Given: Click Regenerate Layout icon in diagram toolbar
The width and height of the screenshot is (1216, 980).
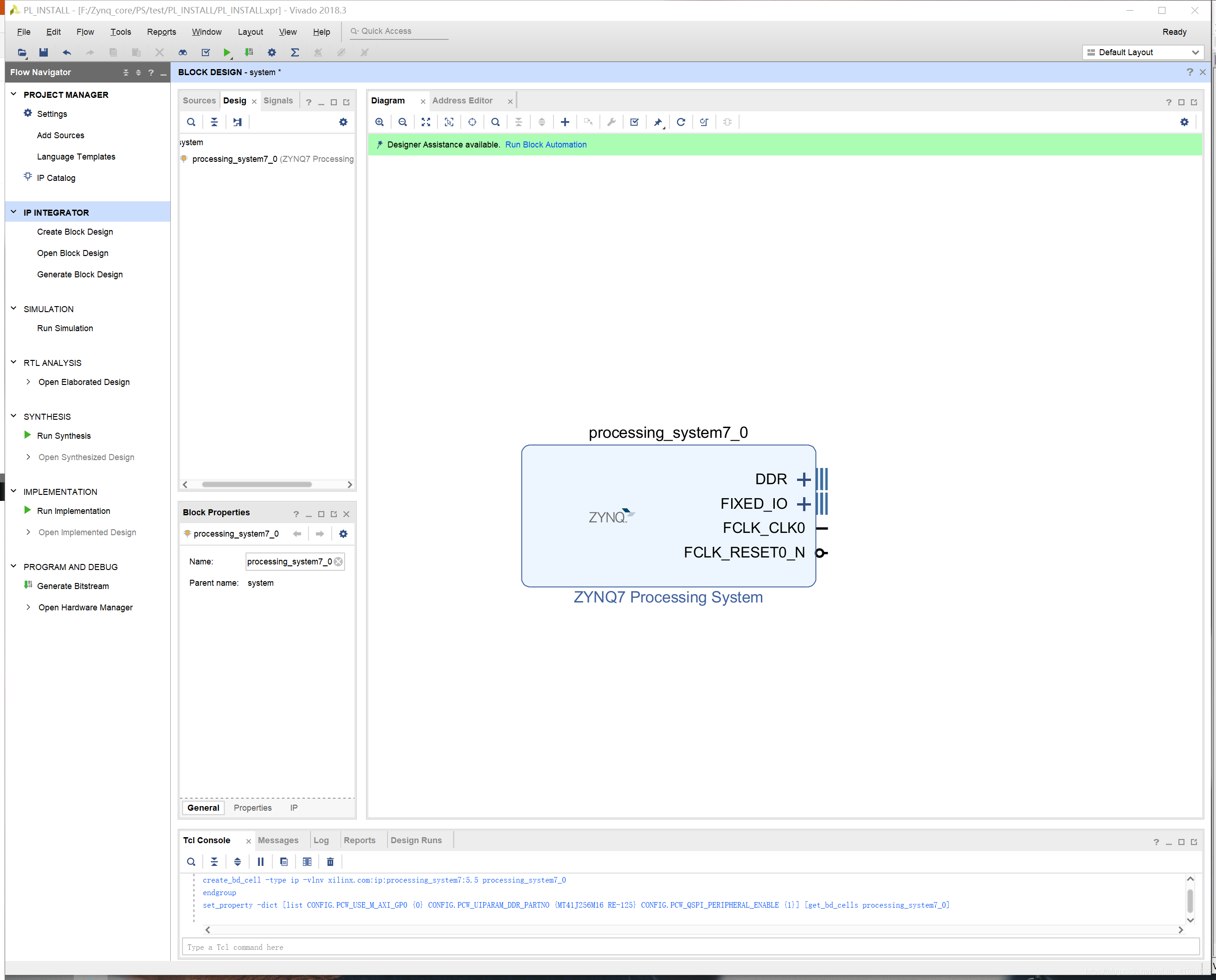Looking at the screenshot, I should (681, 122).
